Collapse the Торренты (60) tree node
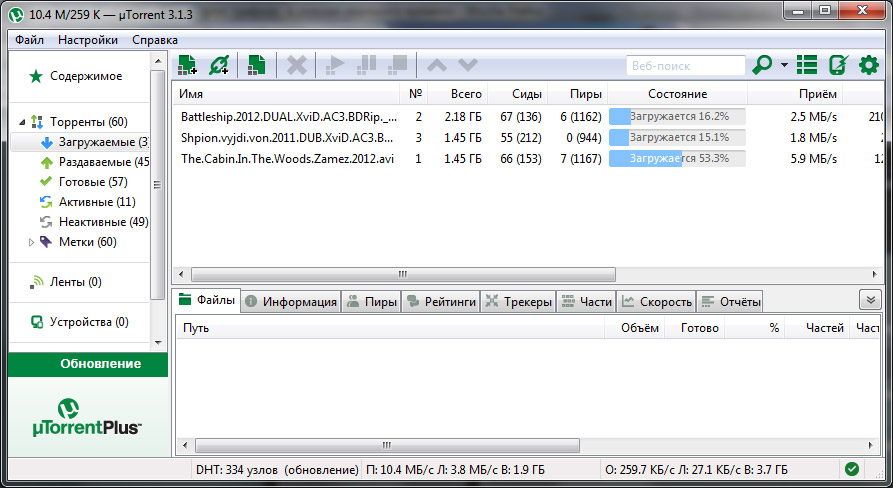This screenshot has width=893, height=488. (22, 121)
